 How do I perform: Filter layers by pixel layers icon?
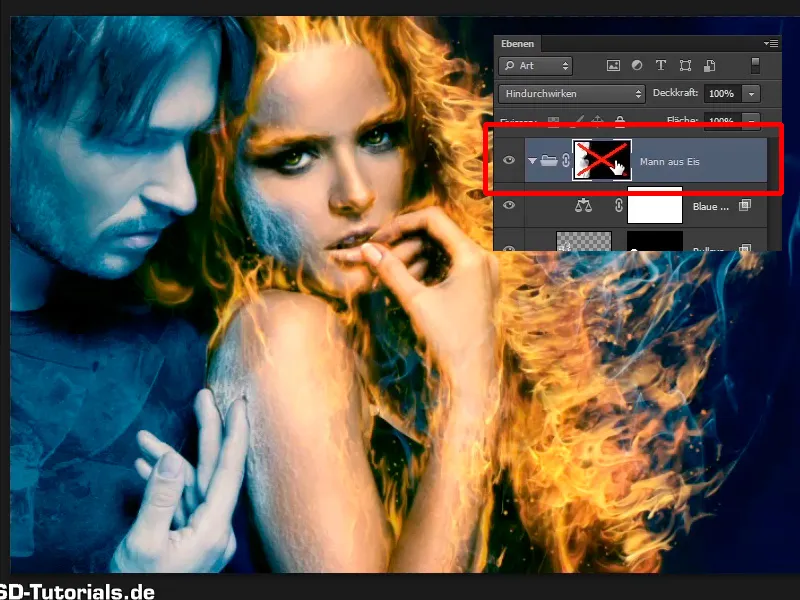pos(613,65)
